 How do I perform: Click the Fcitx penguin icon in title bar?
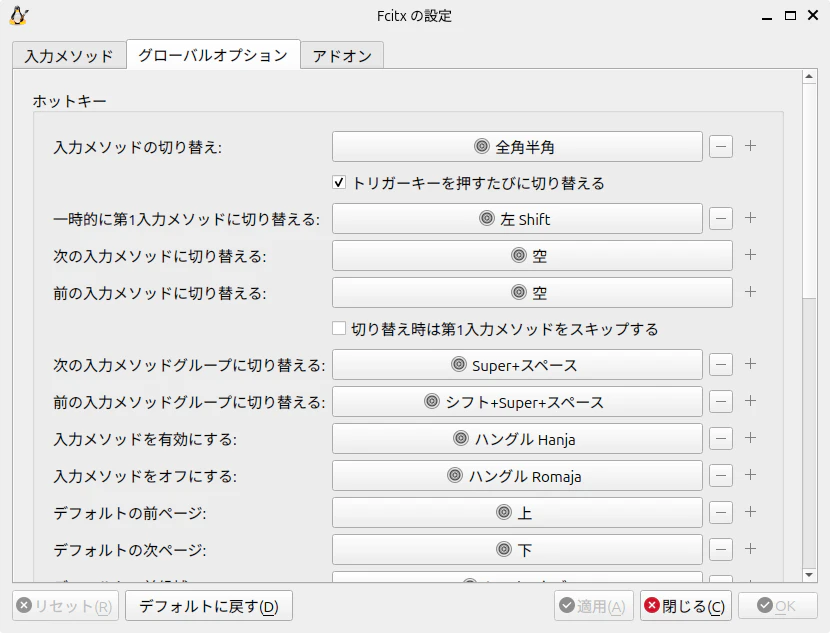click(x=19, y=16)
